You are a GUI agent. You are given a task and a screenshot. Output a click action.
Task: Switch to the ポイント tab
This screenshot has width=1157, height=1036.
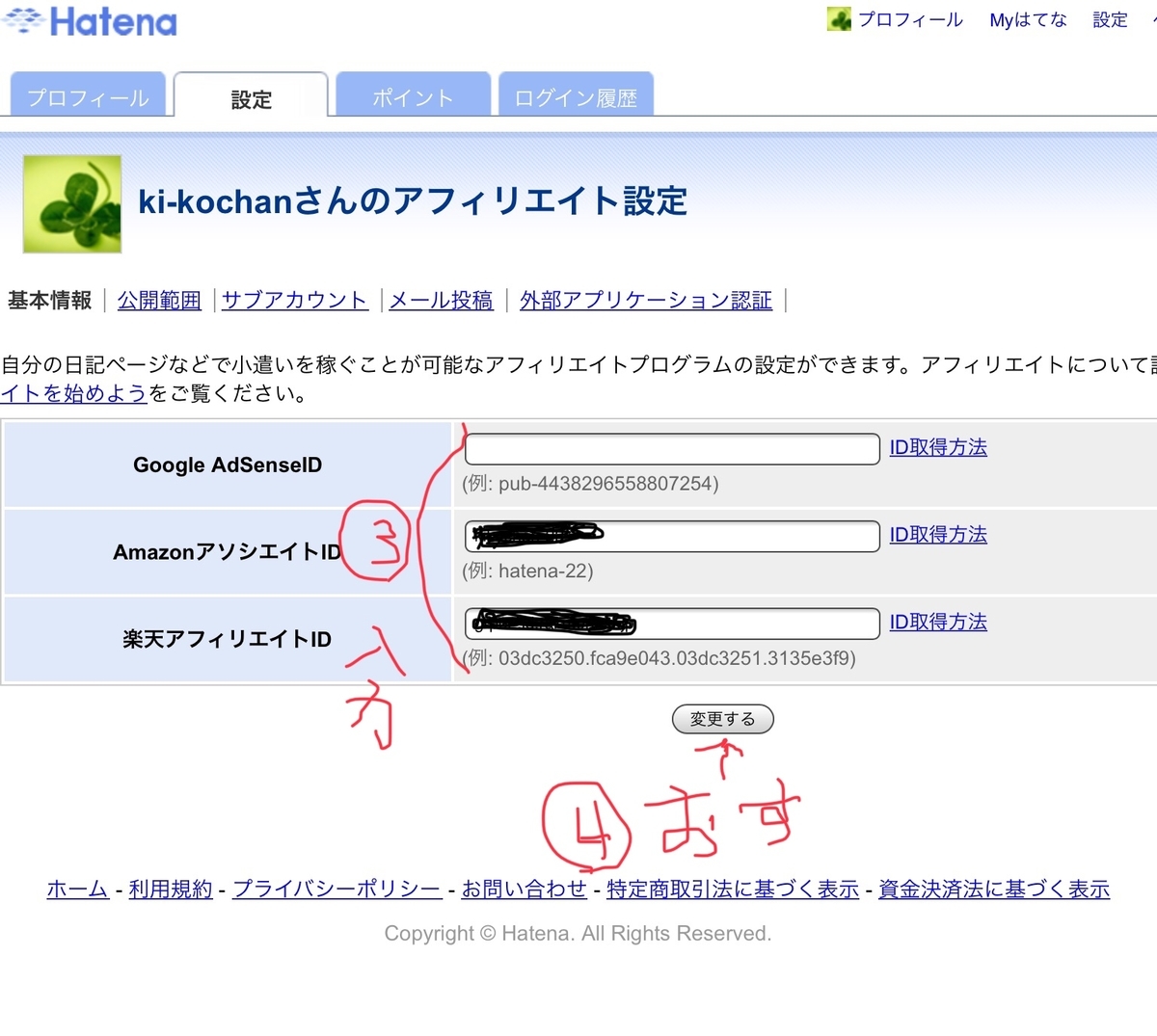pos(413,94)
